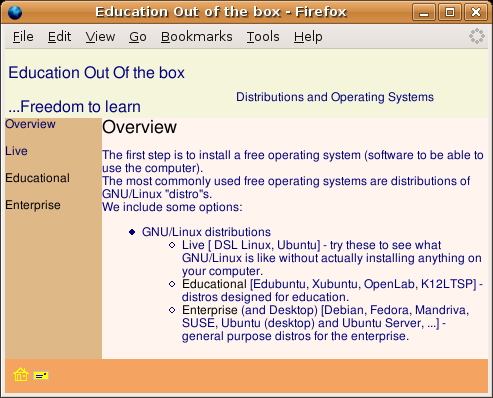Click 'distros designed for education.' text
The width and height of the screenshot is (493, 398).
(265, 297)
